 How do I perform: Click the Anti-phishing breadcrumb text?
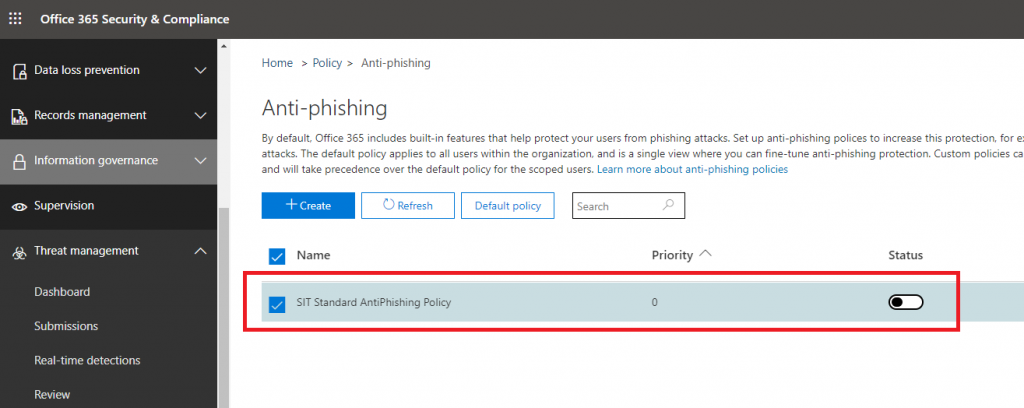pos(396,63)
